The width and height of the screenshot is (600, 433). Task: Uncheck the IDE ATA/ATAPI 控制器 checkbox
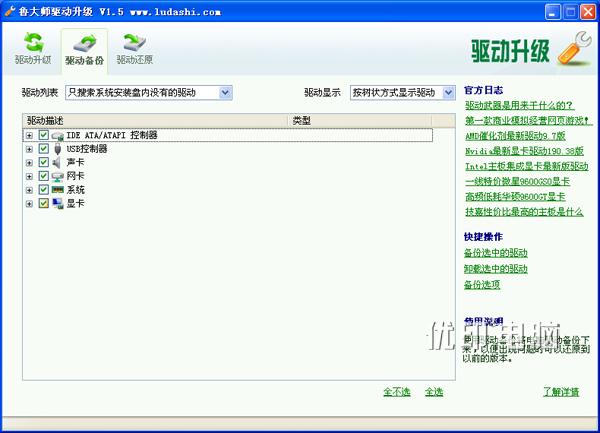(44, 135)
